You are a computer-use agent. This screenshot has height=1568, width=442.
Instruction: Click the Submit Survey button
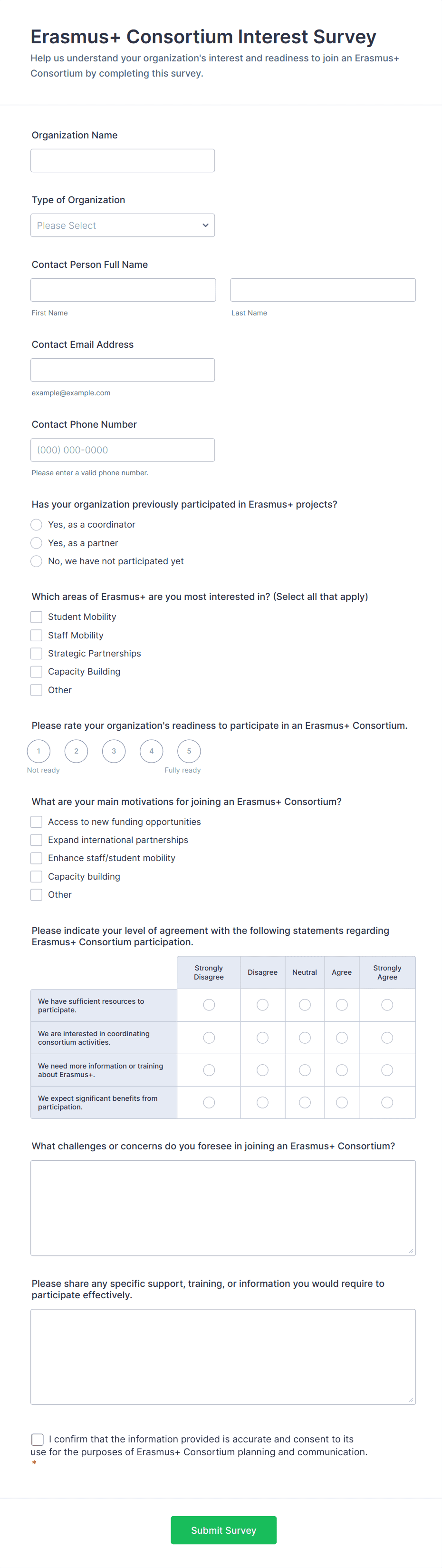(x=223, y=1529)
